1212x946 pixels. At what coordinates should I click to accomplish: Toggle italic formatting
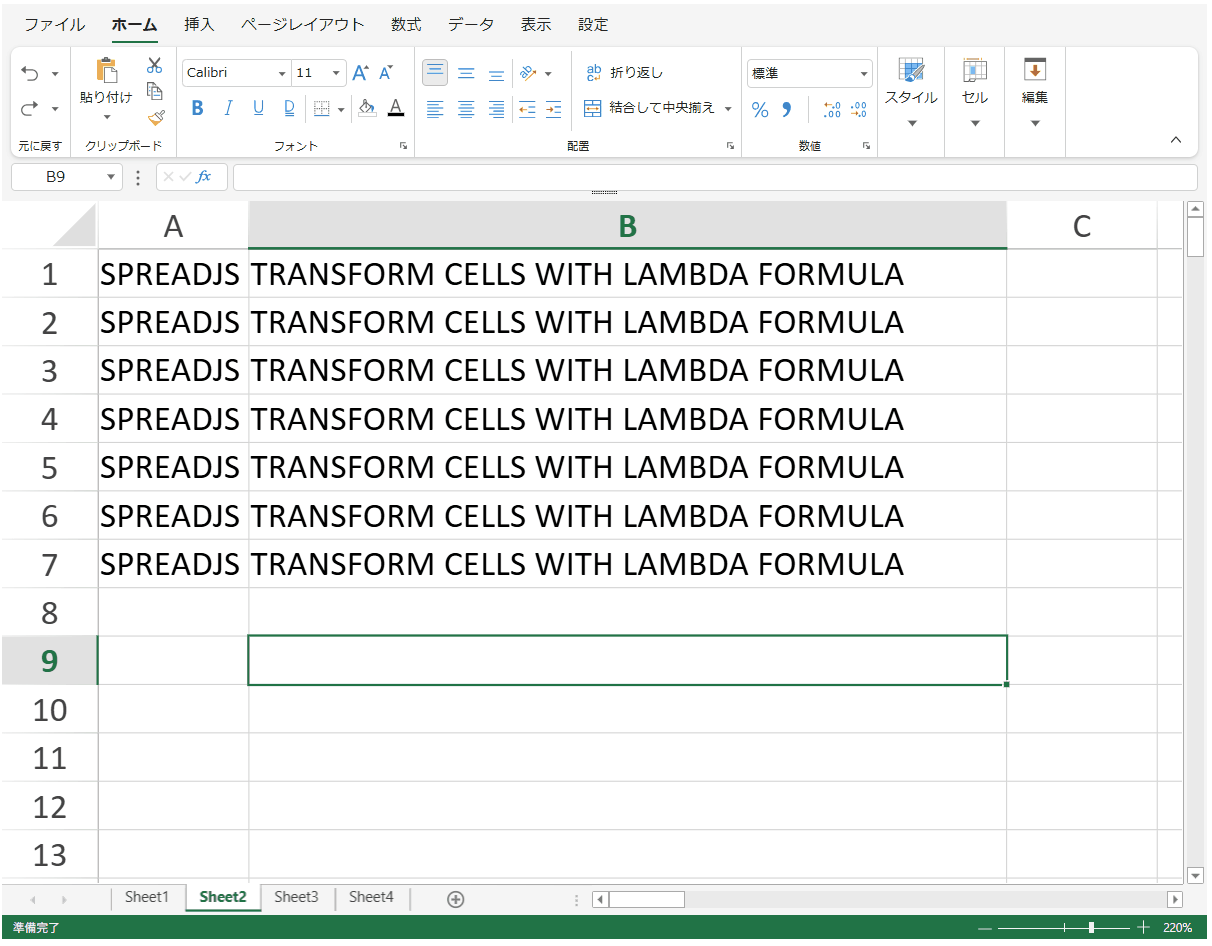228,108
